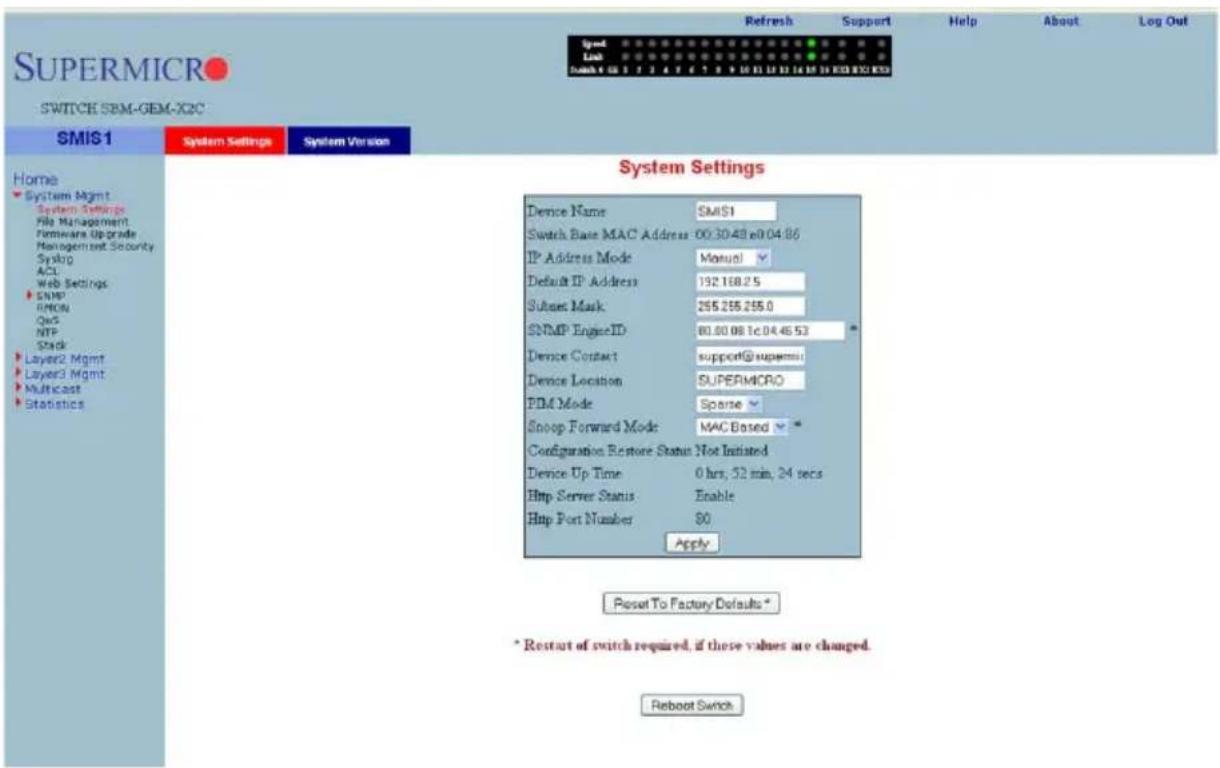Open Stack in sidebar
The height and width of the screenshot is (768, 1220).
[51, 344]
